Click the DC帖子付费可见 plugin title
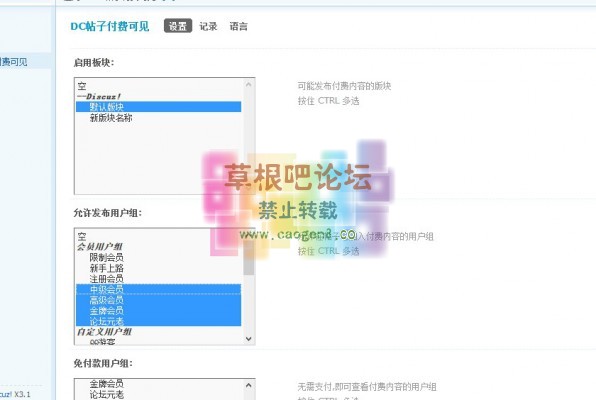 tap(110, 26)
